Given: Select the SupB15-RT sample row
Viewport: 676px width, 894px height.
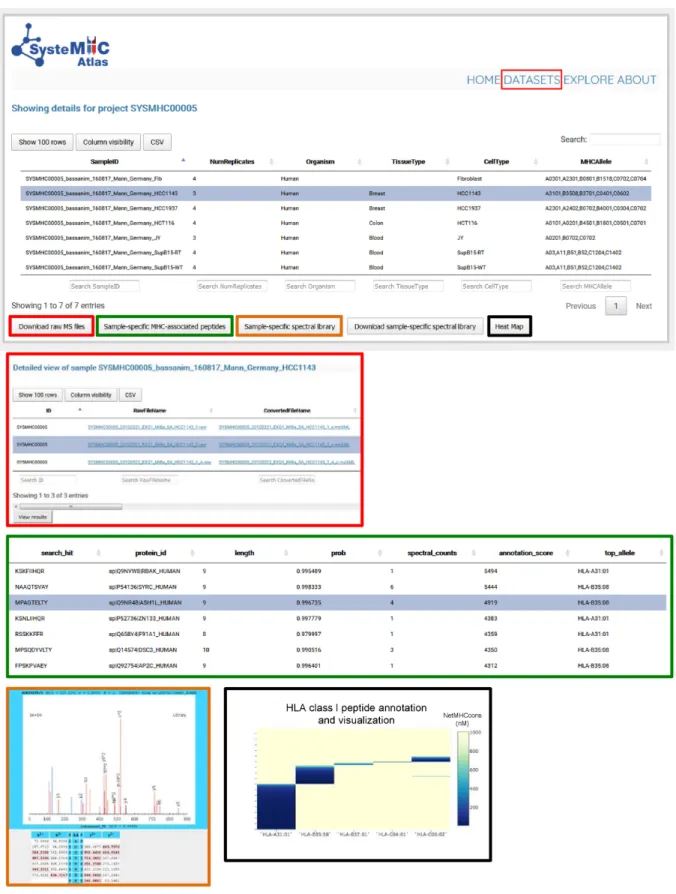Looking at the screenshot, I should coord(336,253).
